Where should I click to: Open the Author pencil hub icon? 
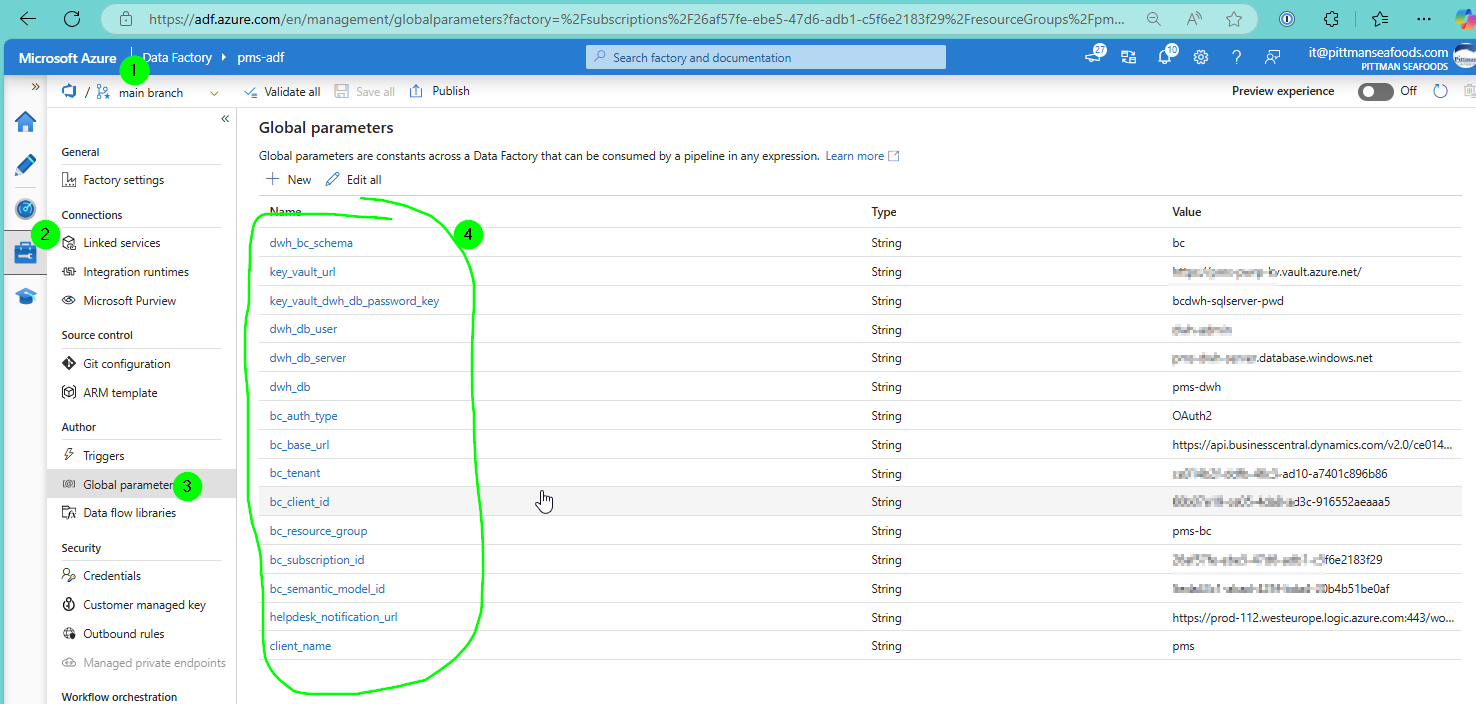25,165
